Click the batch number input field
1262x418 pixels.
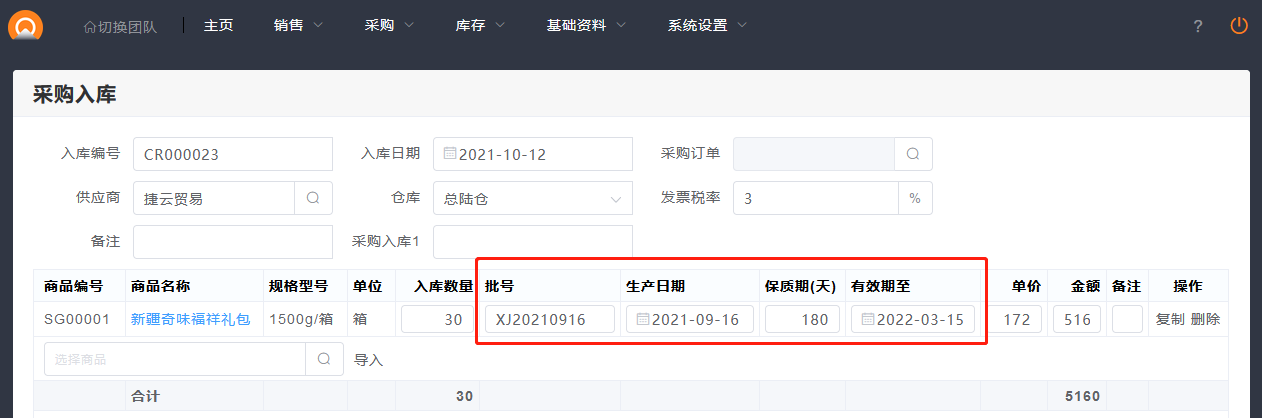[549, 320]
